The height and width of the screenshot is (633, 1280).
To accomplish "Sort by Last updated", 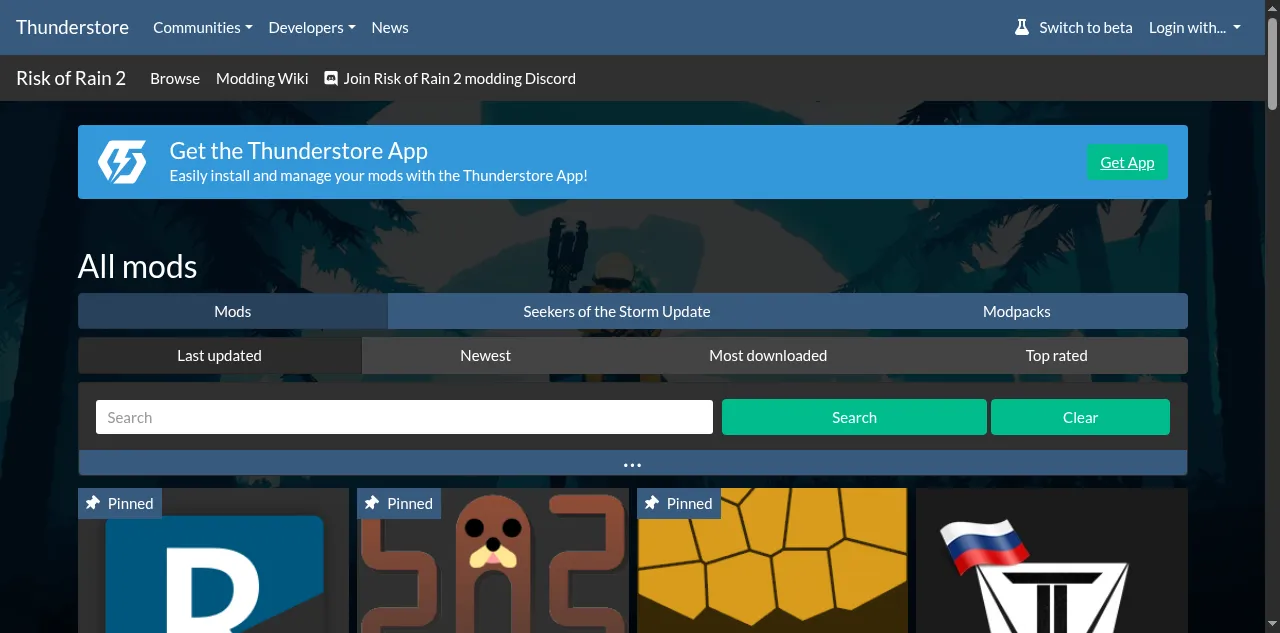I will point(219,355).
